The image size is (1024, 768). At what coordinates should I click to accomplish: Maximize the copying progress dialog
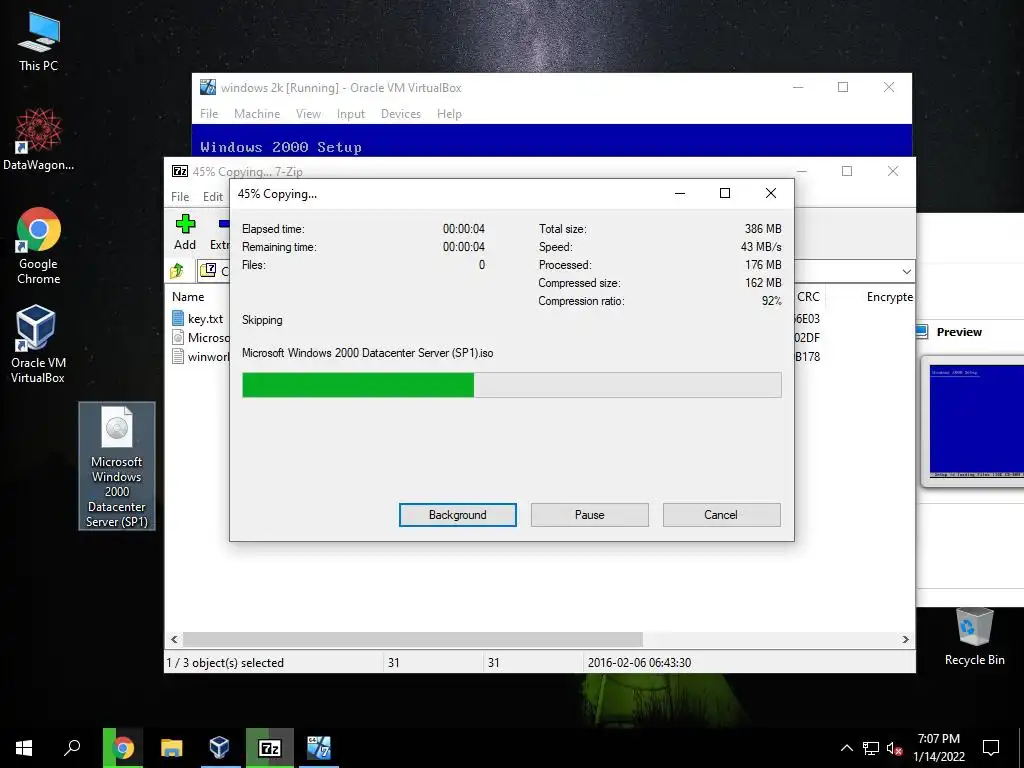coord(725,193)
